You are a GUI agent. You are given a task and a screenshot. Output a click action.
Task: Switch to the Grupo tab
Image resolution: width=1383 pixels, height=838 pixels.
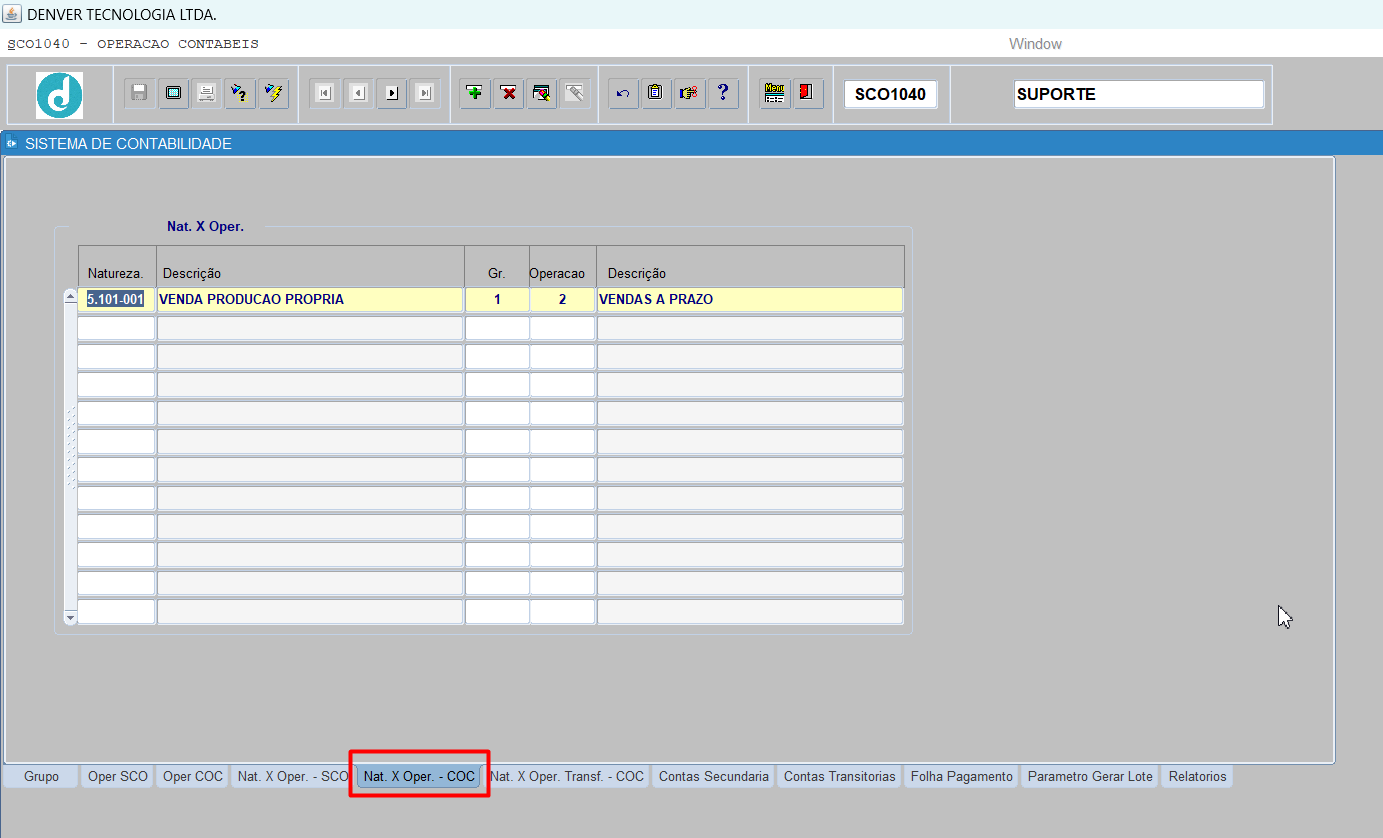[41, 777]
